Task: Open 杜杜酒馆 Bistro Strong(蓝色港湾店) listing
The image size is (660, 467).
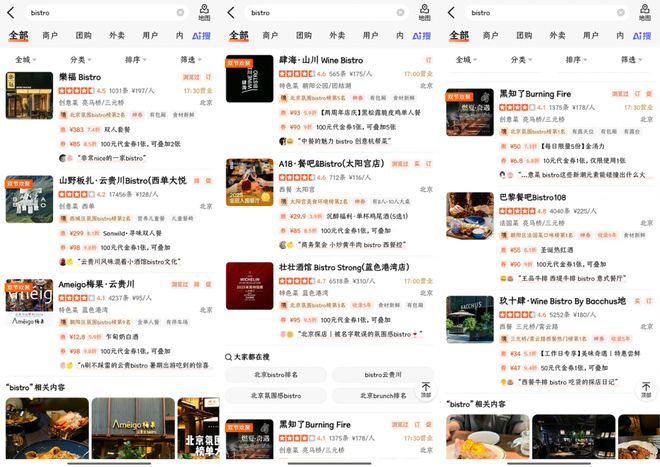Action: tap(344, 267)
